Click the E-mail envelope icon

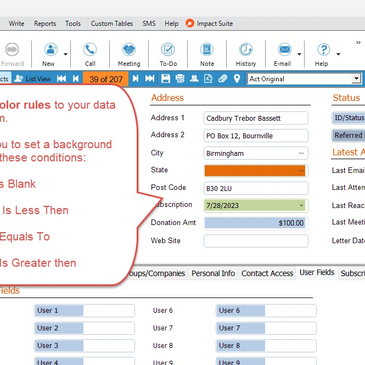pyautogui.click(x=285, y=49)
